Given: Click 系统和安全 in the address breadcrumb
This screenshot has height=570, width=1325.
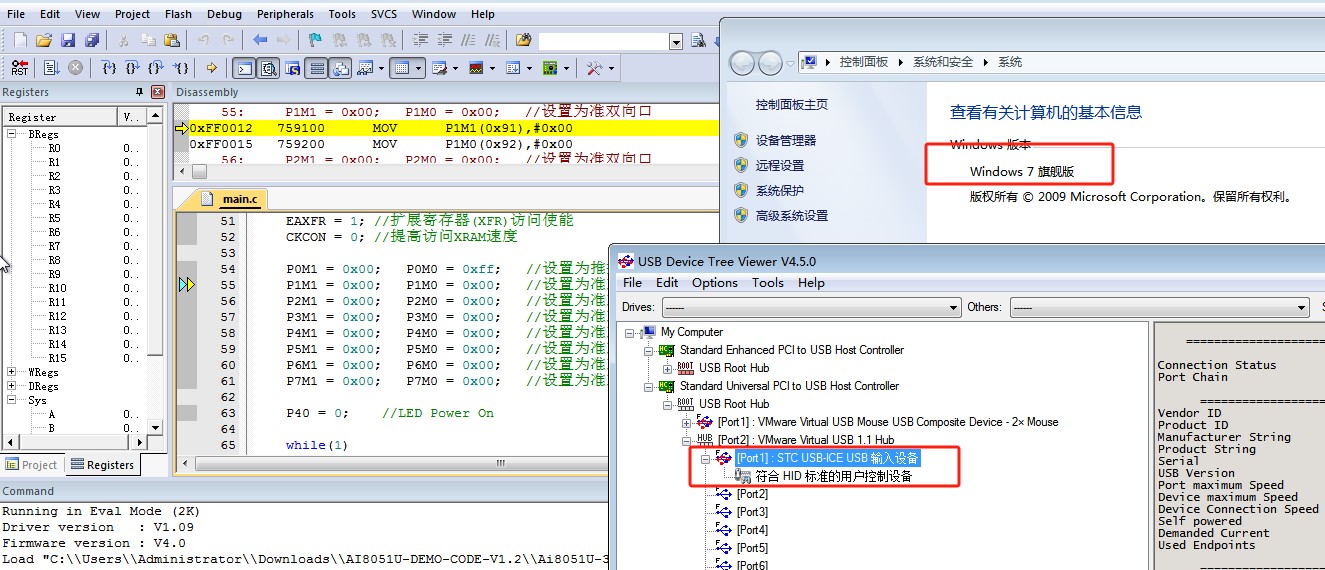Looking at the screenshot, I should (x=942, y=61).
